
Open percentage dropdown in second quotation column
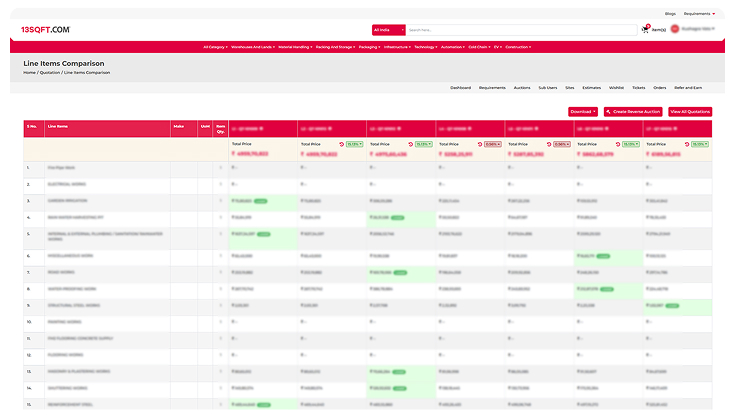pyautogui.click(x=354, y=144)
